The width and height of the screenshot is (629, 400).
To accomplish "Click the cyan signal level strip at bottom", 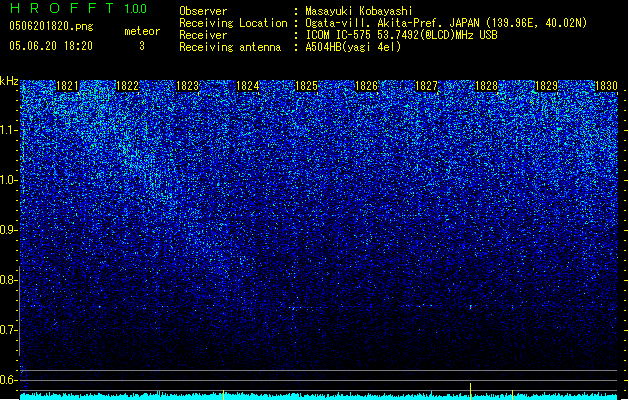I will pos(319,396).
